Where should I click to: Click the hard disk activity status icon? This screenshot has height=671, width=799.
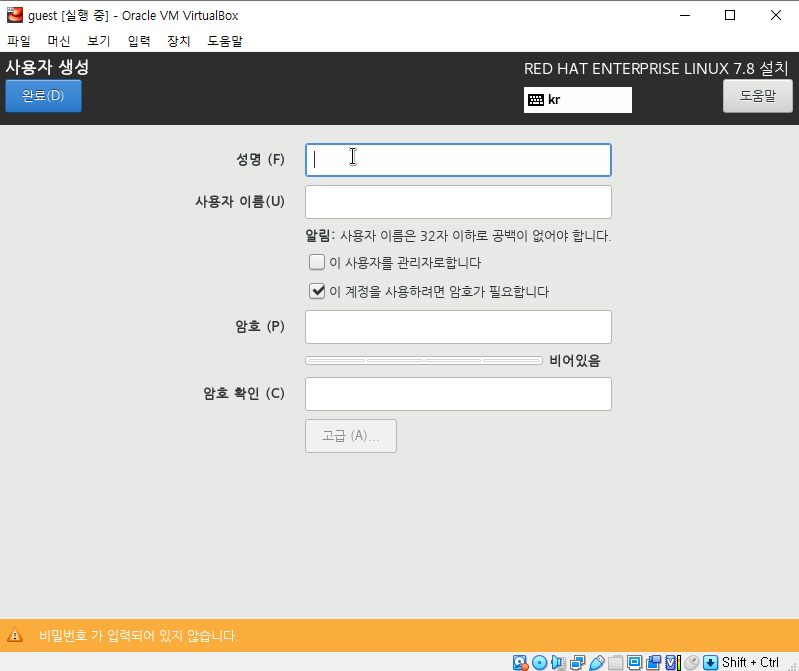520,662
